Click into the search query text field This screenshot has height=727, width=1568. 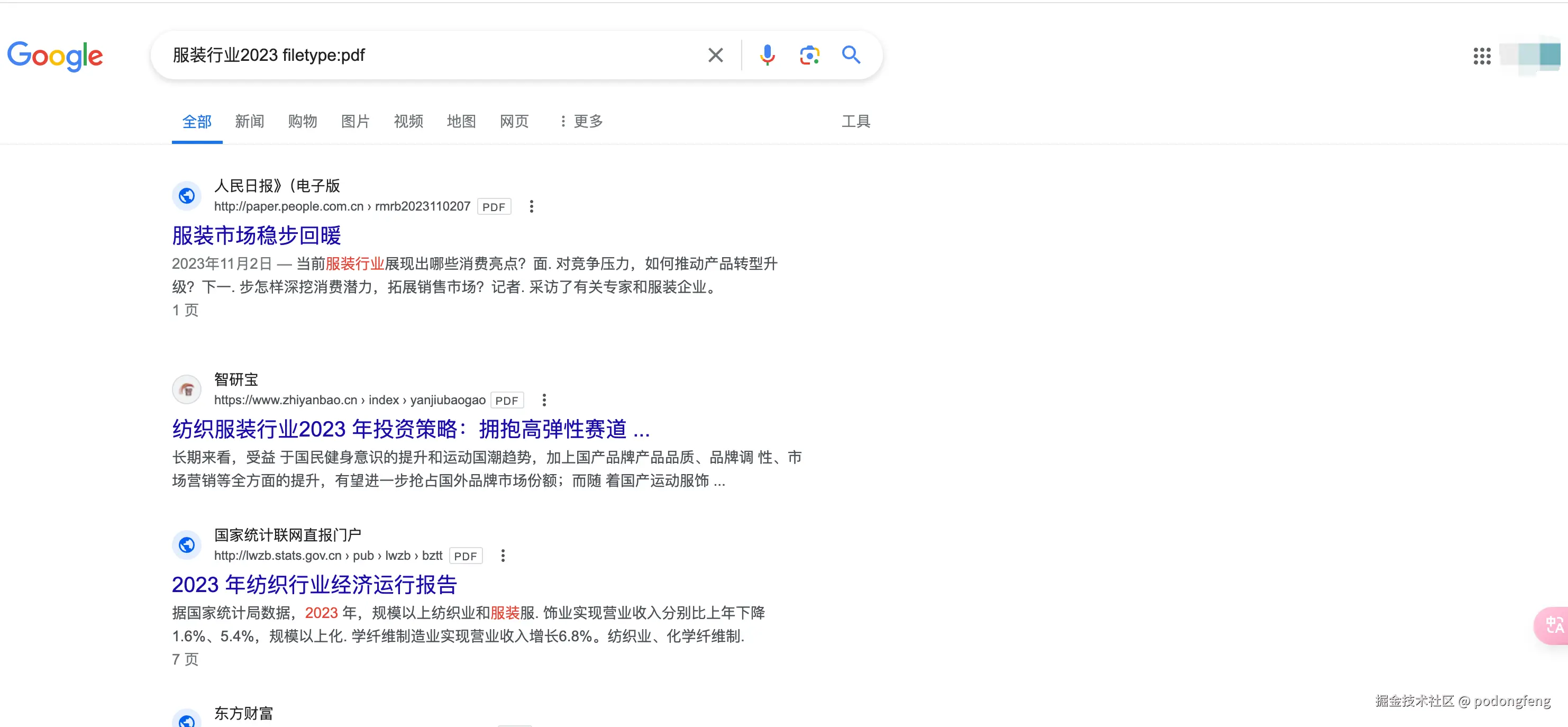[426, 56]
